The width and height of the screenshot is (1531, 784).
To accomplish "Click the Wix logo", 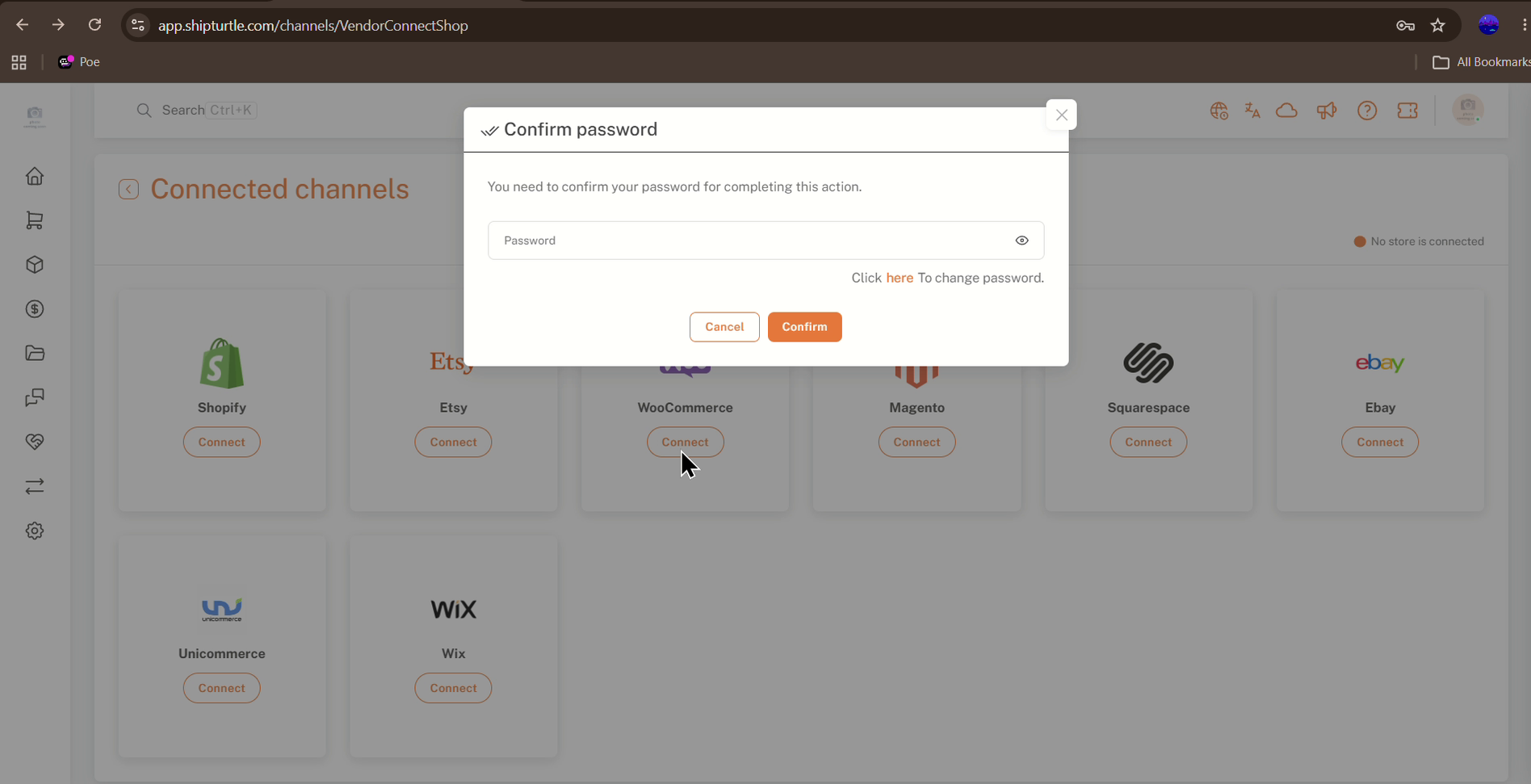I will click(x=453, y=610).
